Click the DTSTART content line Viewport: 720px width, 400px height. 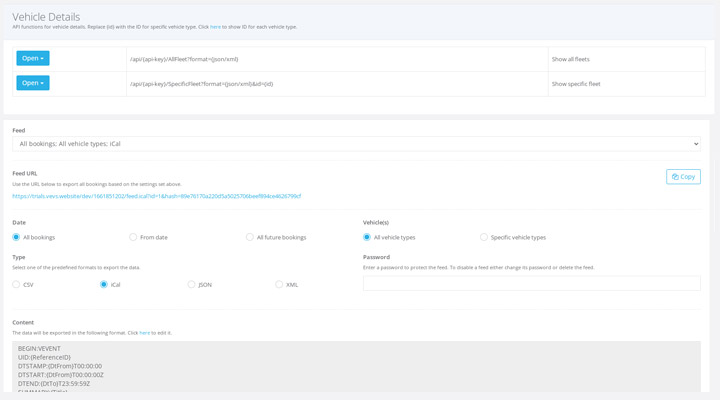pos(61,375)
